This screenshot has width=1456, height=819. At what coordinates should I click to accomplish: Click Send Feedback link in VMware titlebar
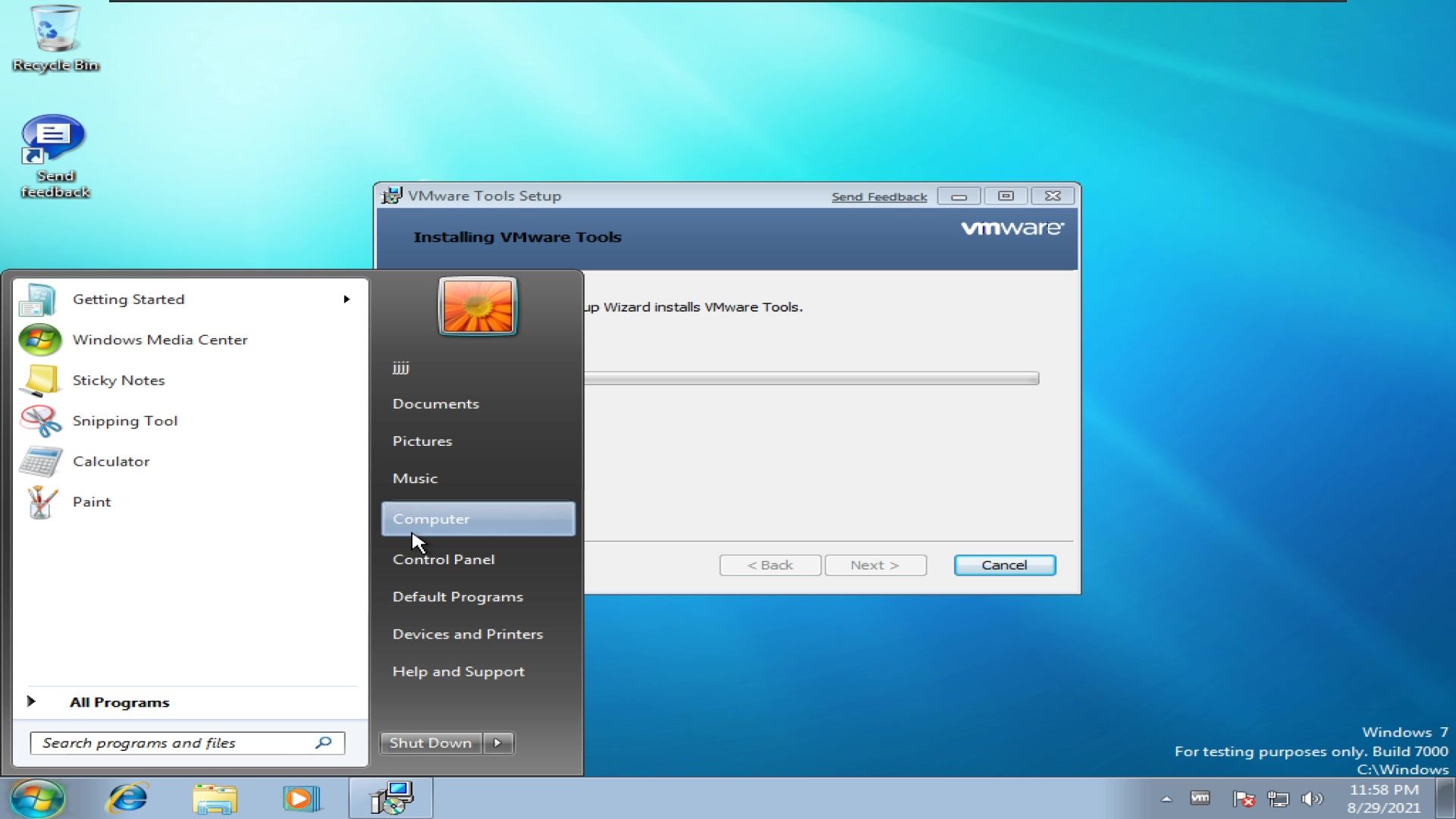click(879, 196)
